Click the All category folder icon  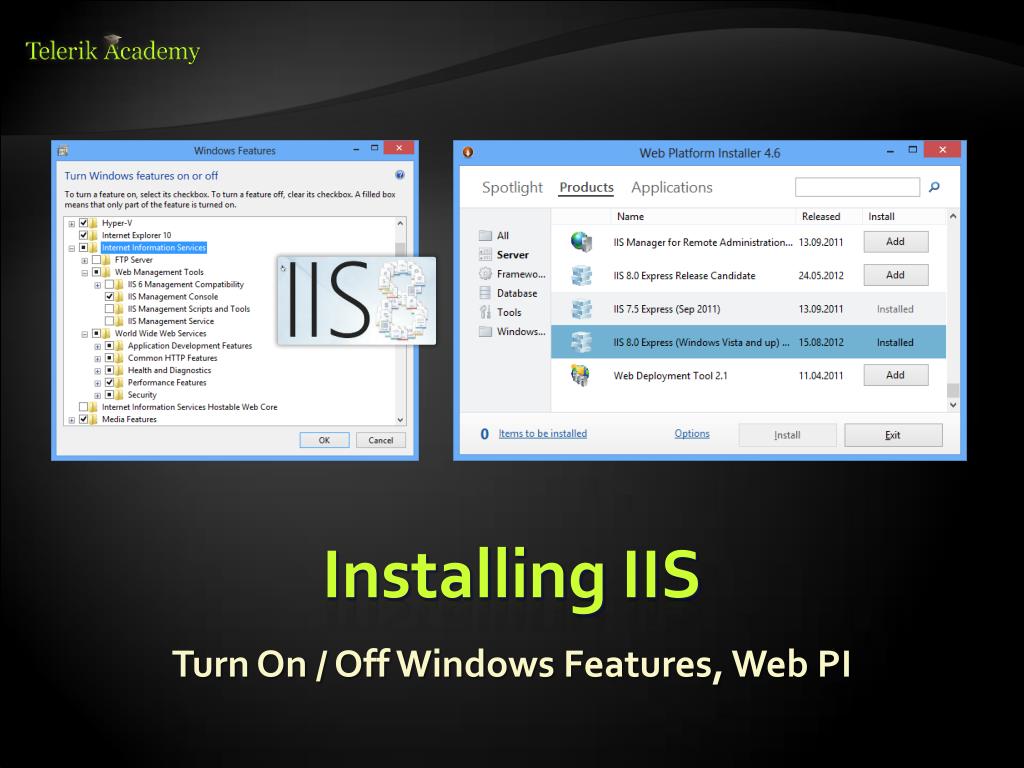(x=485, y=236)
